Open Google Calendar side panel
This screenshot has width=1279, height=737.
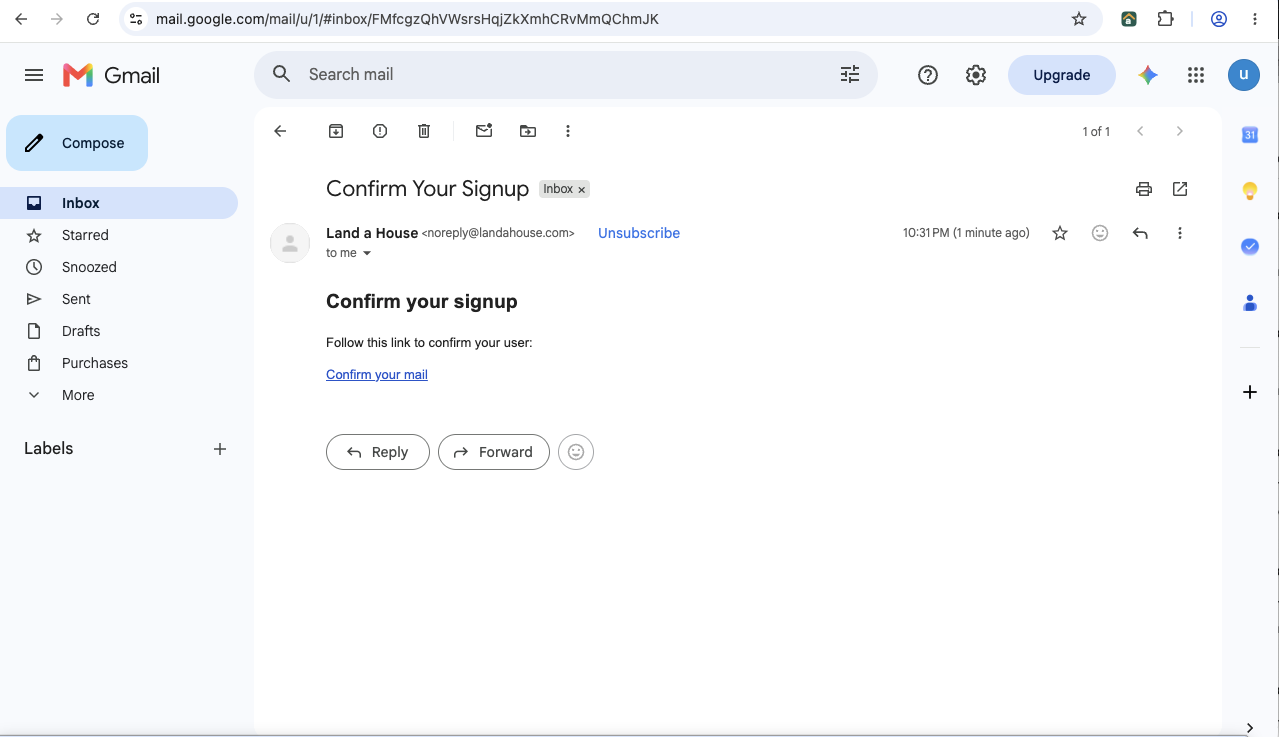1250,135
